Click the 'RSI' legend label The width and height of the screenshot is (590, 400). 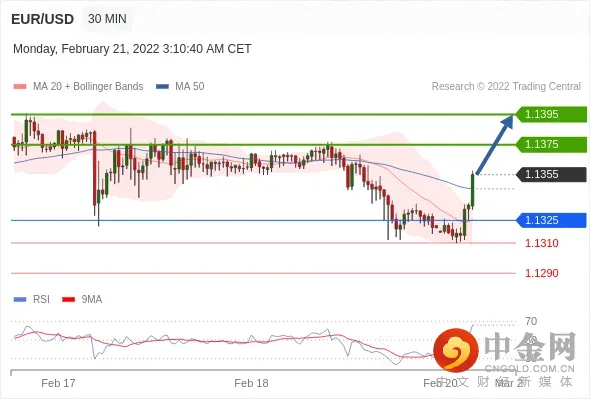pyautogui.click(x=41, y=300)
